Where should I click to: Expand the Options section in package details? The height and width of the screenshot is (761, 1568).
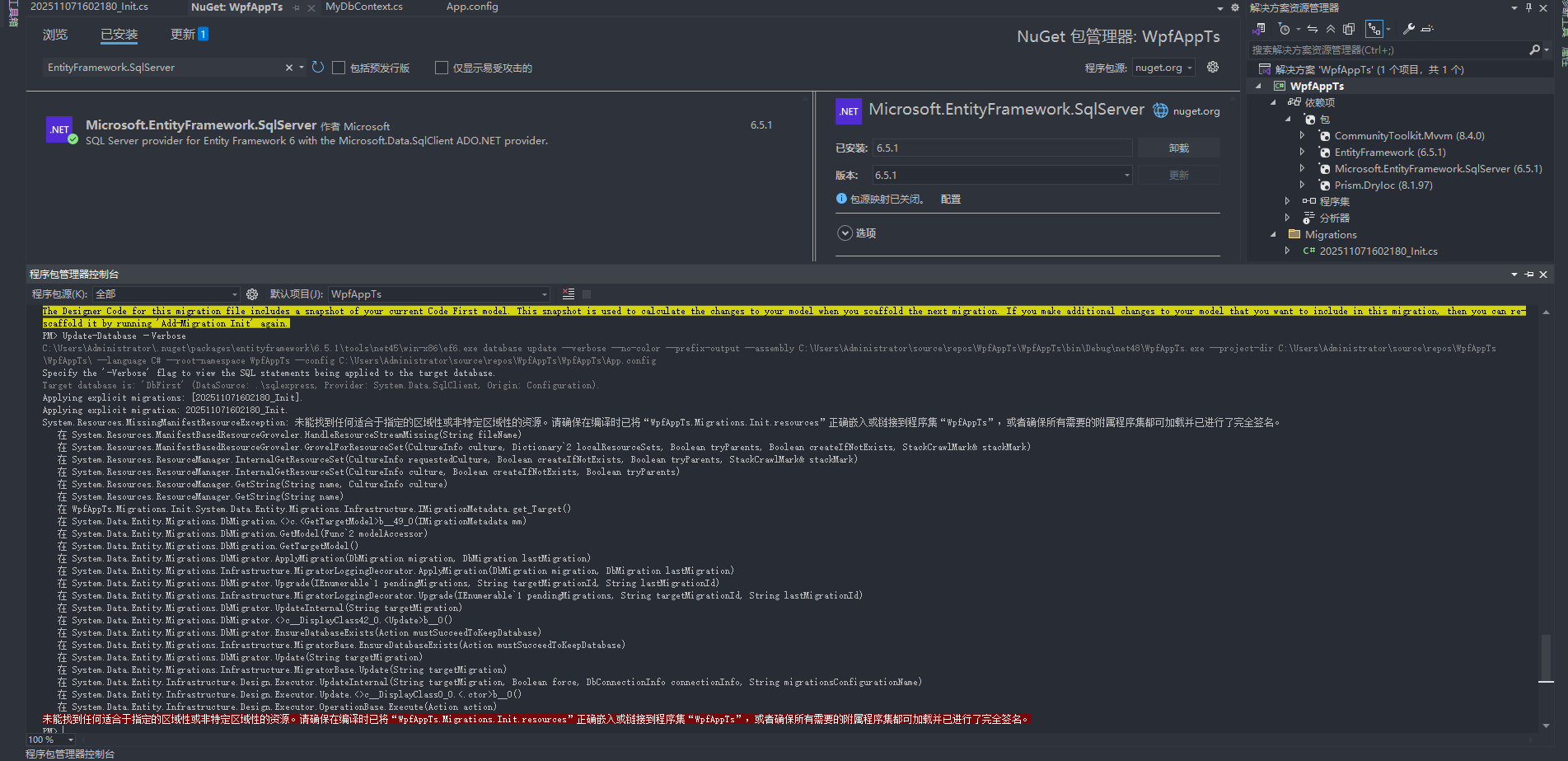[x=845, y=233]
